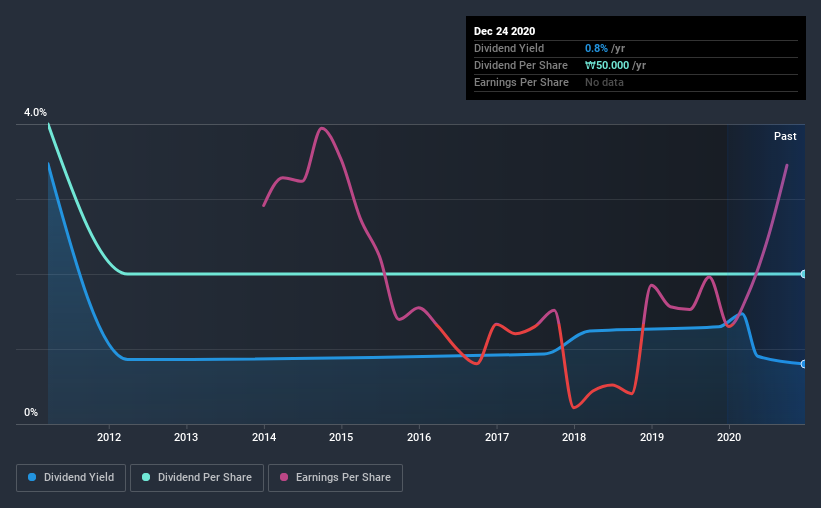Viewport: 821px width, 508px height.
Task: Click the Dividend Per Share endpoint marker
Action: [x=804, y=274]
